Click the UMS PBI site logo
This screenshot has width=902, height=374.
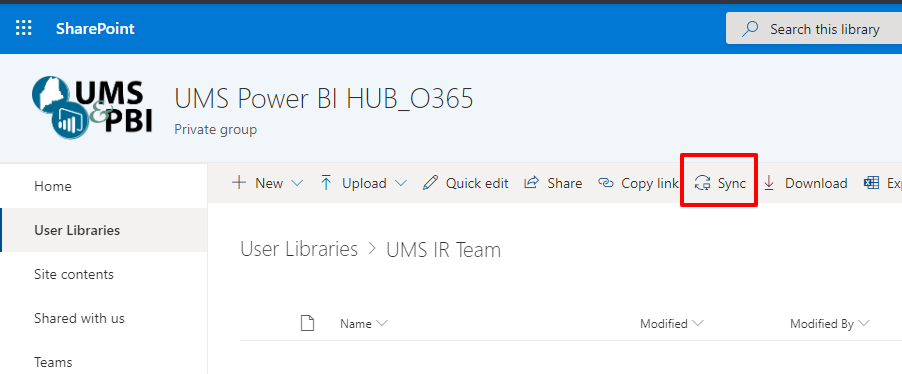tap(92, 108)
